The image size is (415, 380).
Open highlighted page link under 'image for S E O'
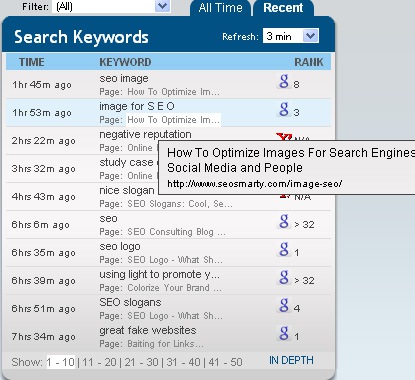173,120
